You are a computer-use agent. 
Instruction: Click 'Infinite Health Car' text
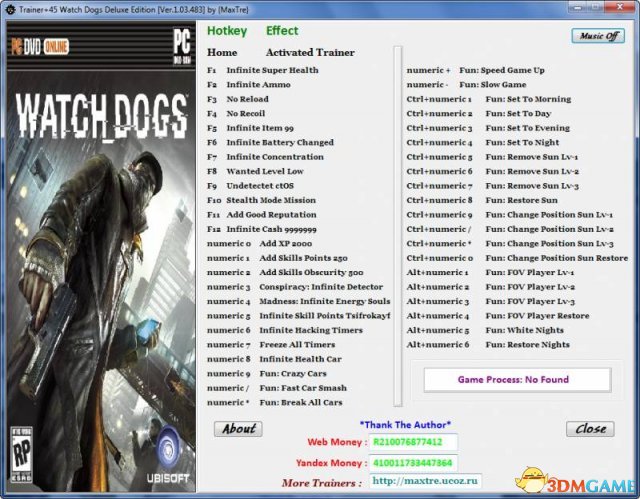point(300,359)
